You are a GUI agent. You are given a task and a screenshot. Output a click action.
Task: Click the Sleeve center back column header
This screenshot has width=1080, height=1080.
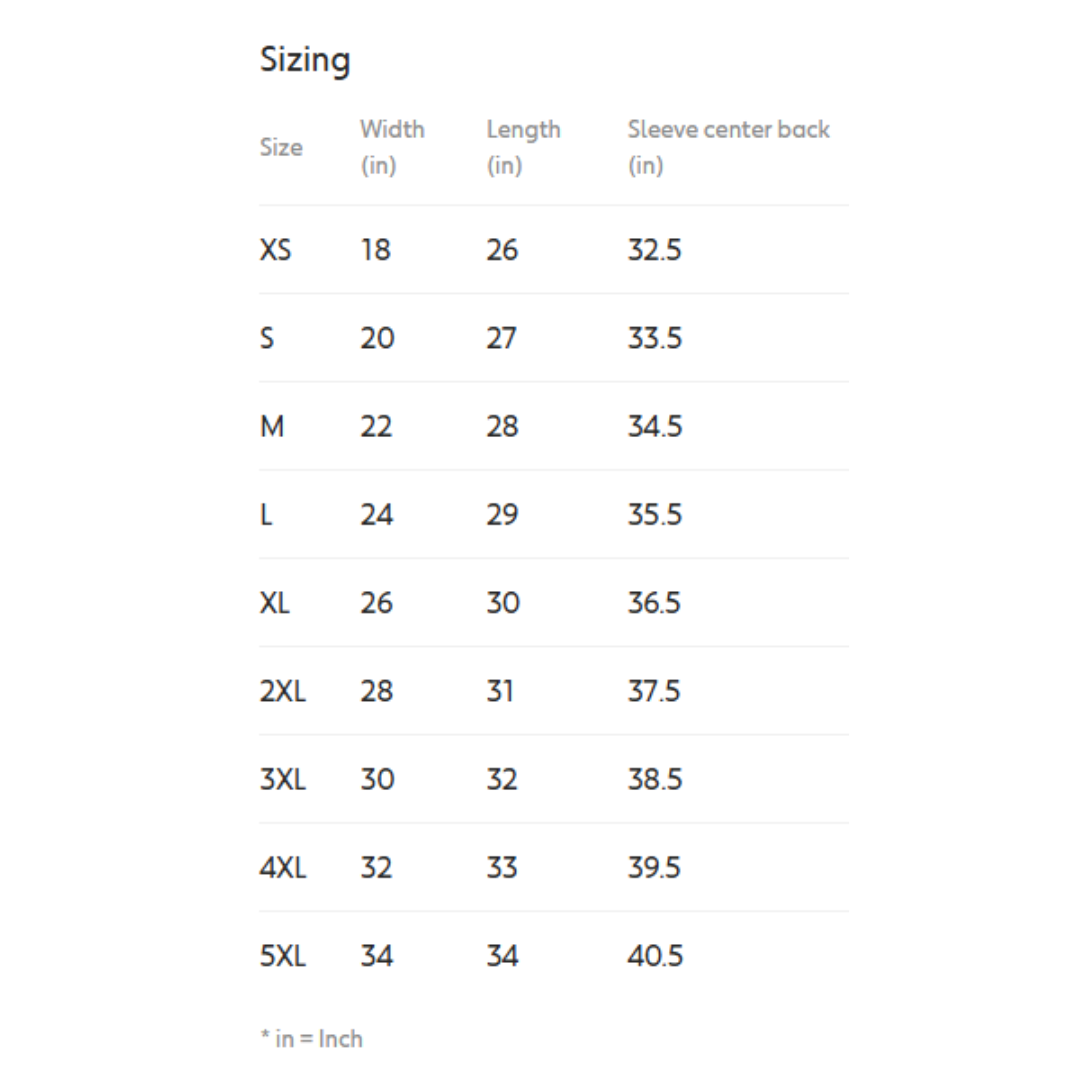[x=728, y=147]
